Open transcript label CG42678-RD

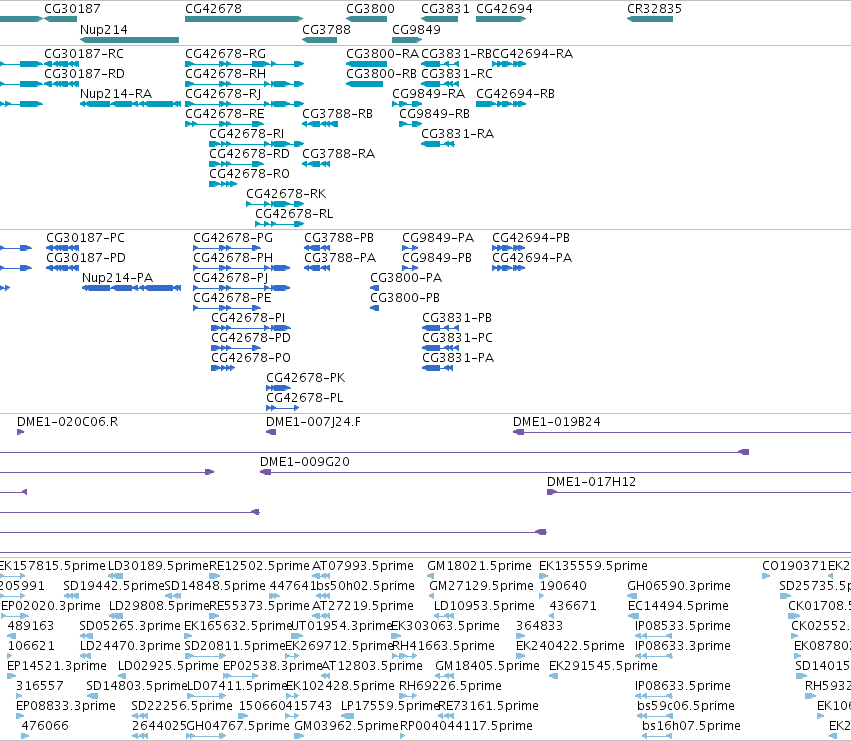point(249,154)
